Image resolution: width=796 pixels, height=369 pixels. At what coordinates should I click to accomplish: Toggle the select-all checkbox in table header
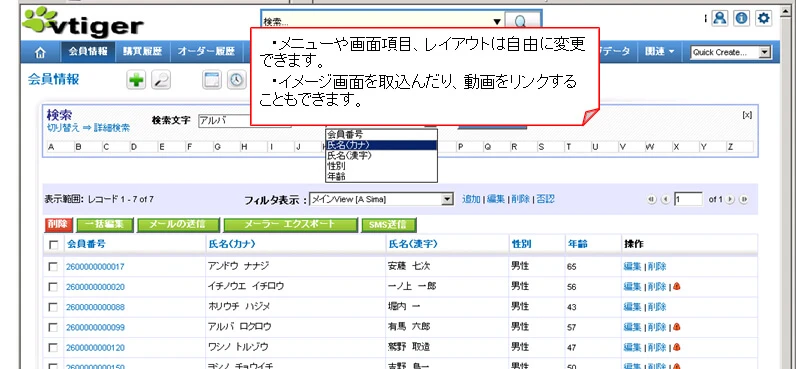pyautogui.click(x=53, y=245)
